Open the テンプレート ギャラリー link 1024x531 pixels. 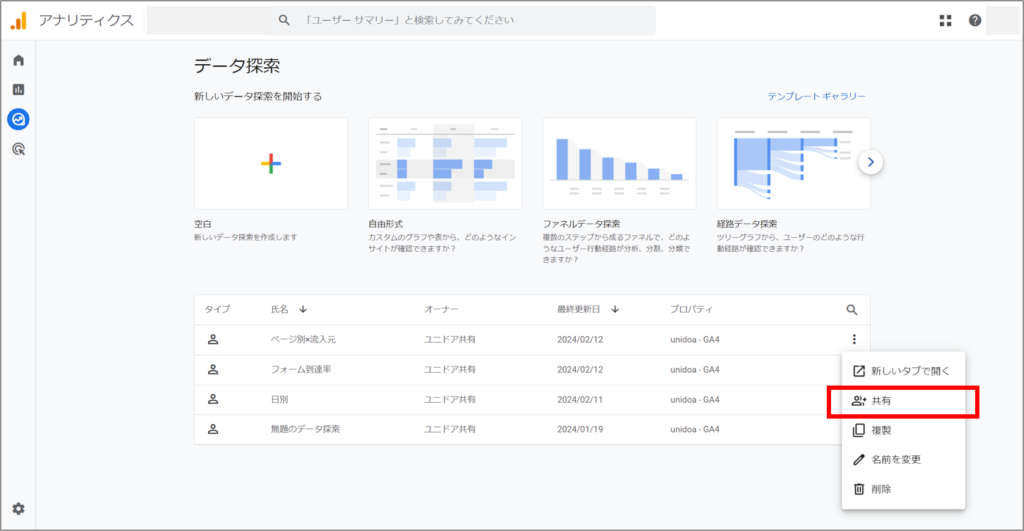816,96
